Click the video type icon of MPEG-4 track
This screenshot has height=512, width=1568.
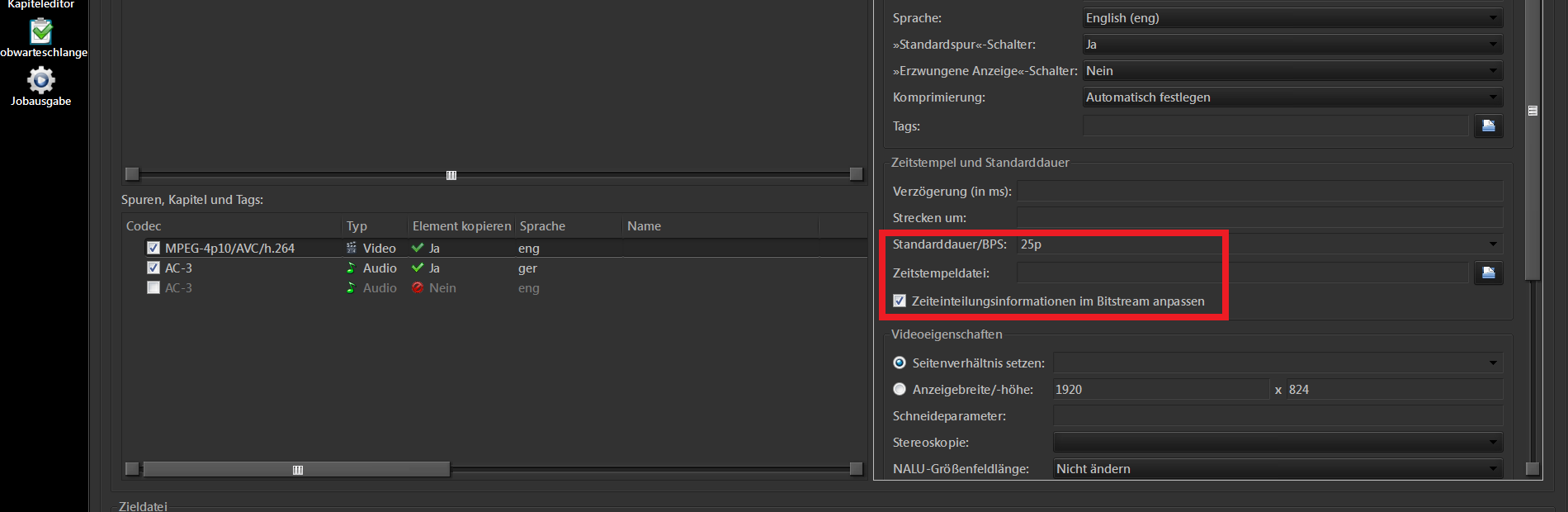352,248
